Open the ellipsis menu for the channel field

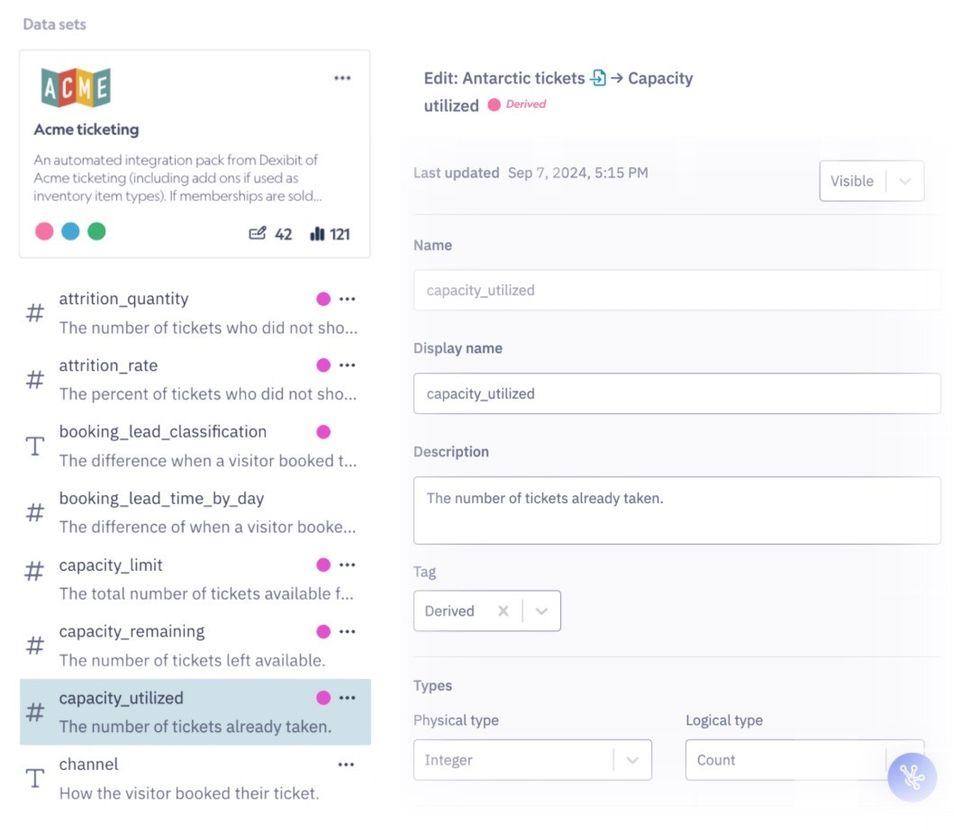346,764
